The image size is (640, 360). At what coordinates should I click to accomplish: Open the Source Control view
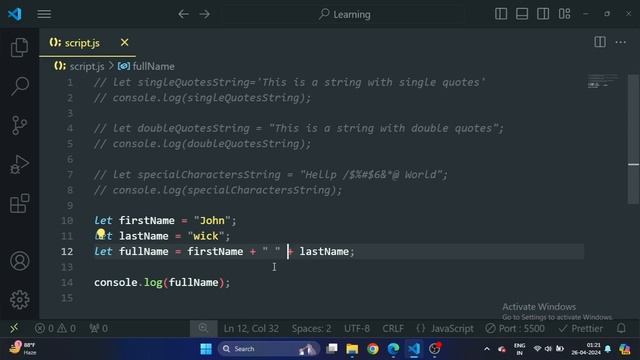coord(19,125)
